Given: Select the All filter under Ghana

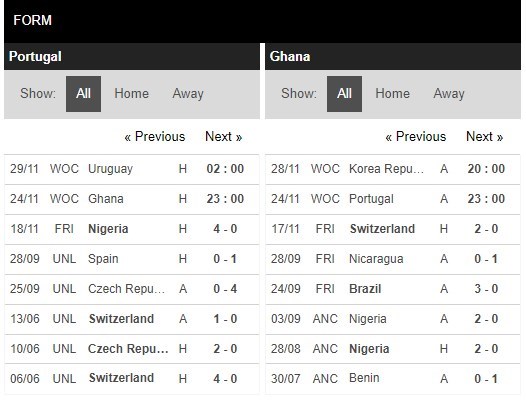Looking at the screenshot, I should (x=344, y=94).
